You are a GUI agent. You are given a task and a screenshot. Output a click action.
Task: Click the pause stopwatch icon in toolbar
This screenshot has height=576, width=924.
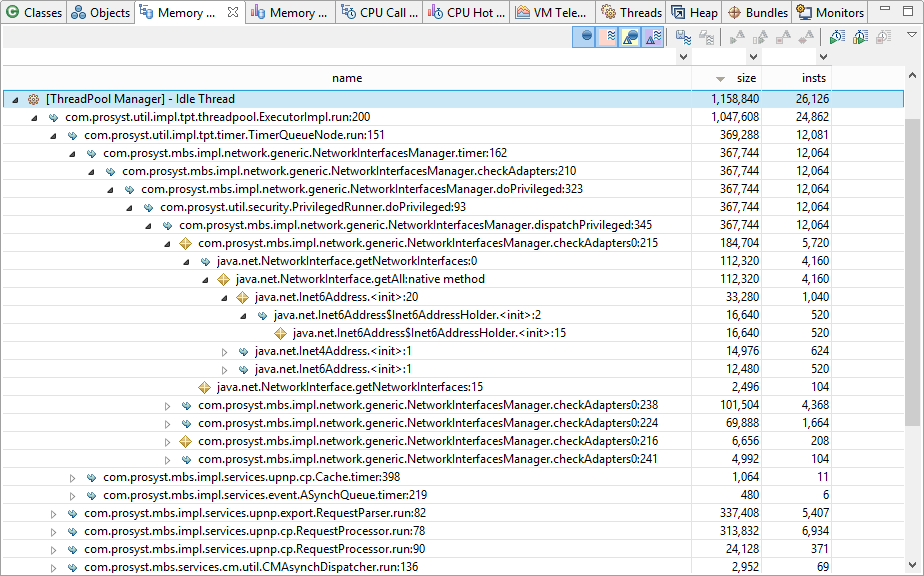click(859, 37)
